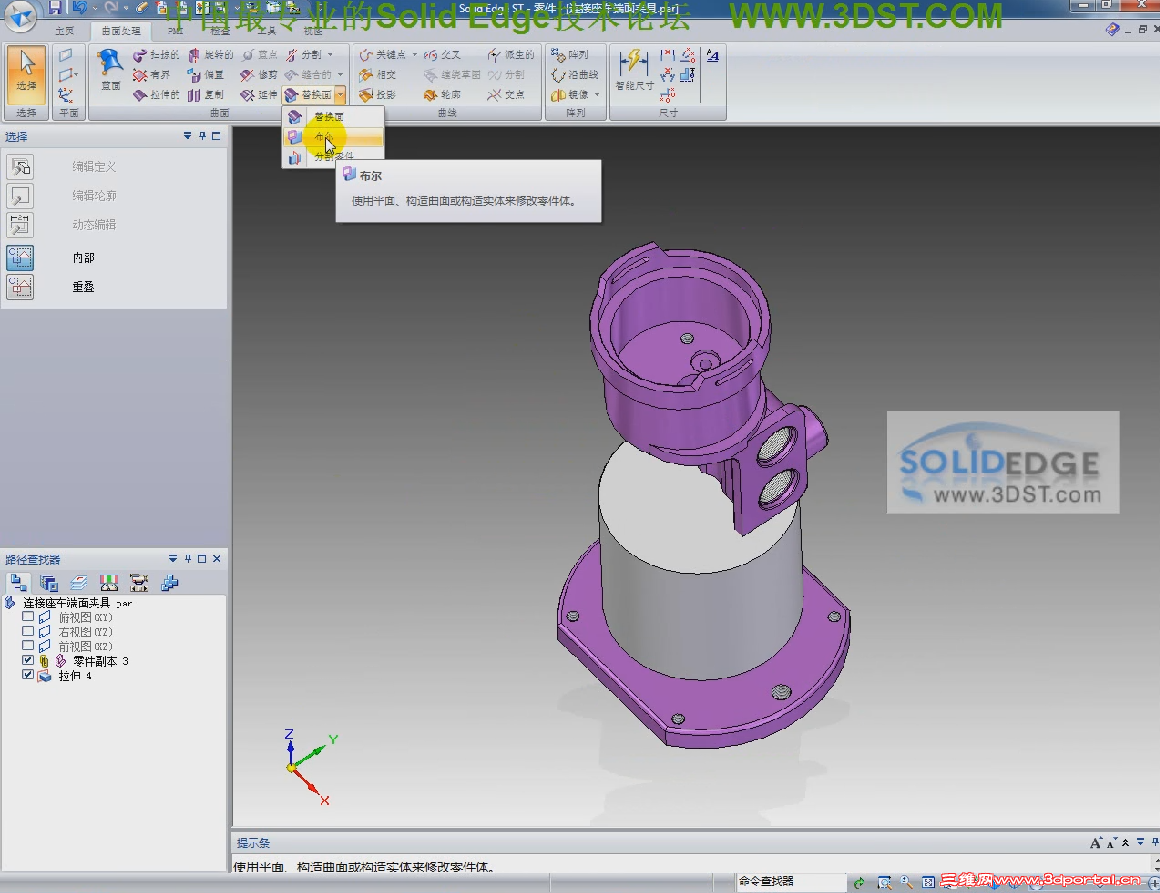Viewport: 1160px width, 893px height.
Task: Choose the 扫掠的 swept surface command
Action: 155,55
